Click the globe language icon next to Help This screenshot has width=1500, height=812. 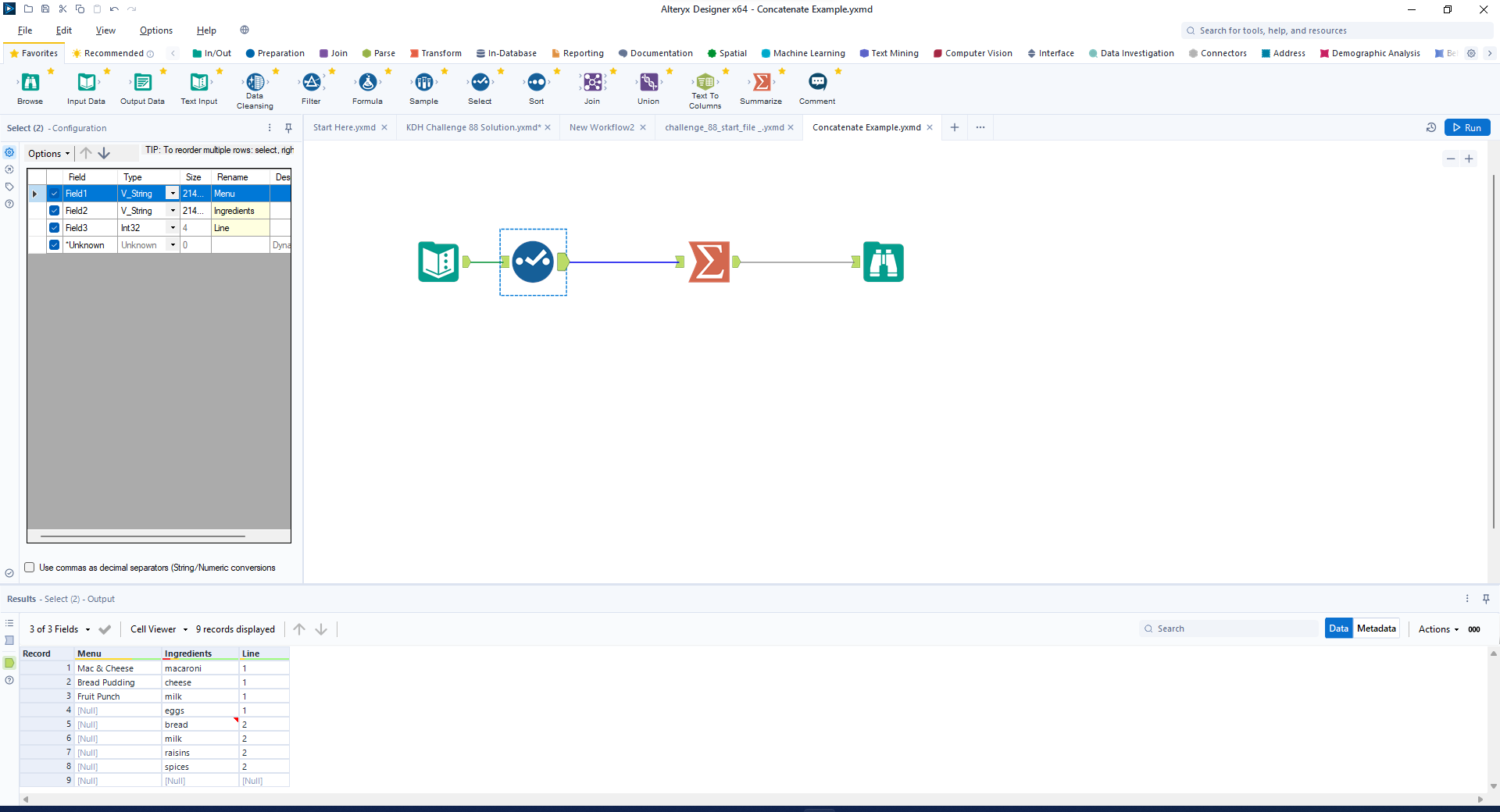coord(245,30)
